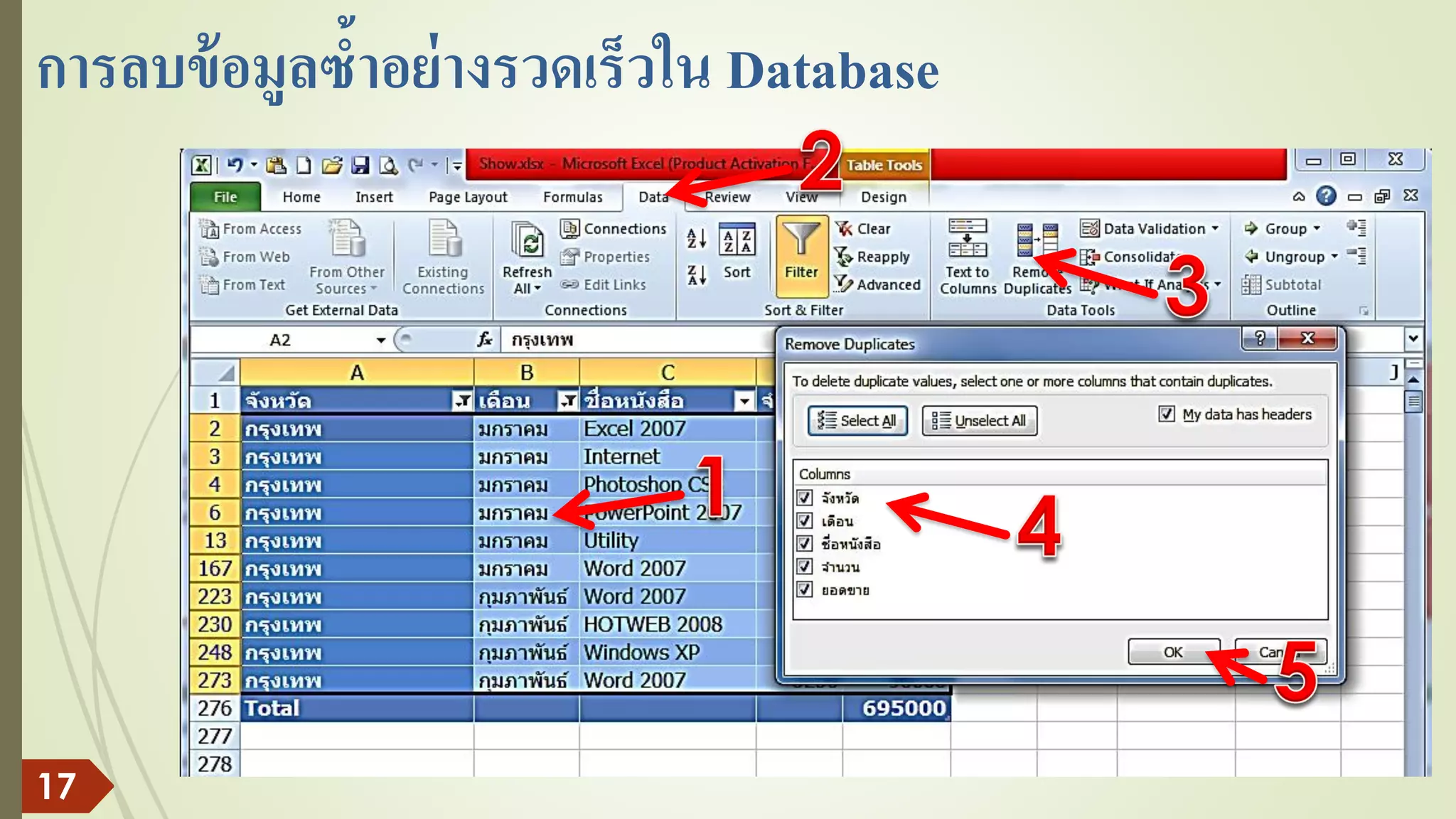
Task: Open Existing Connections
Action: point(443,257)
